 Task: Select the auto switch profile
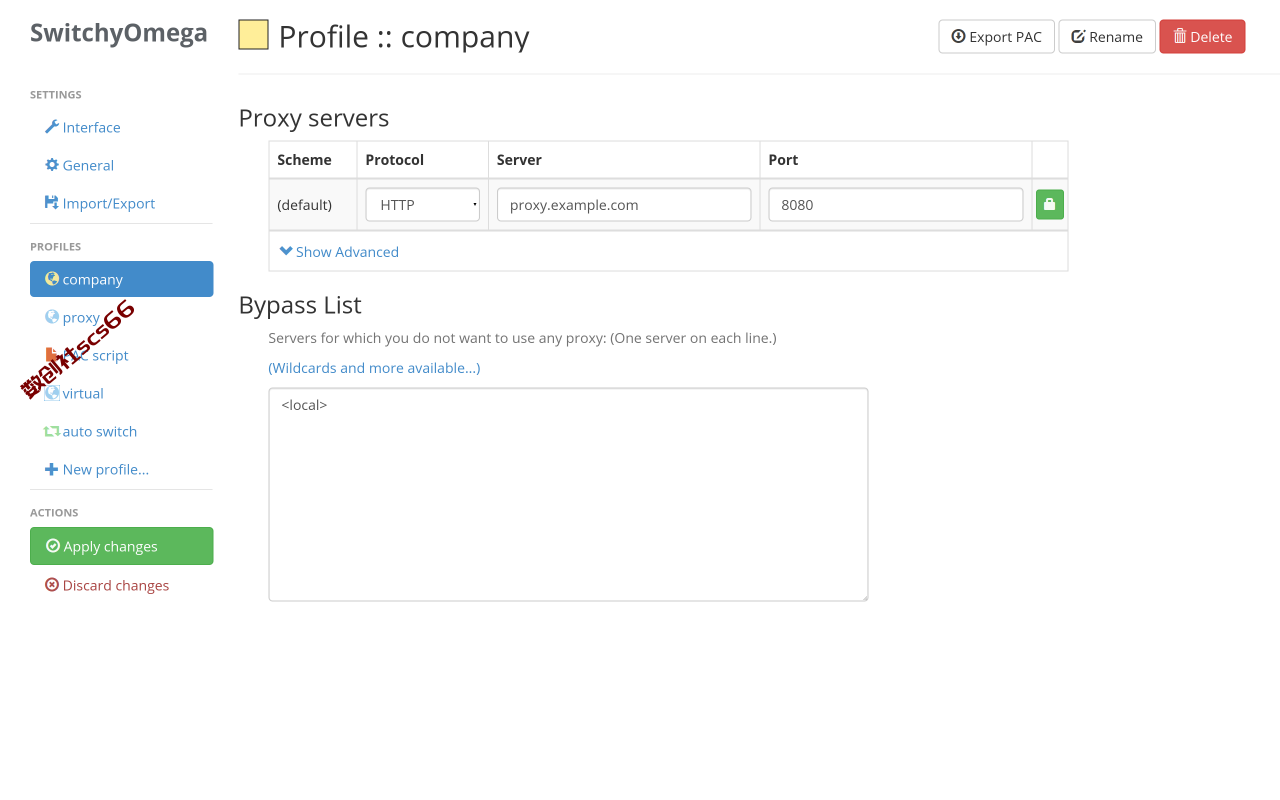point(121,431)
